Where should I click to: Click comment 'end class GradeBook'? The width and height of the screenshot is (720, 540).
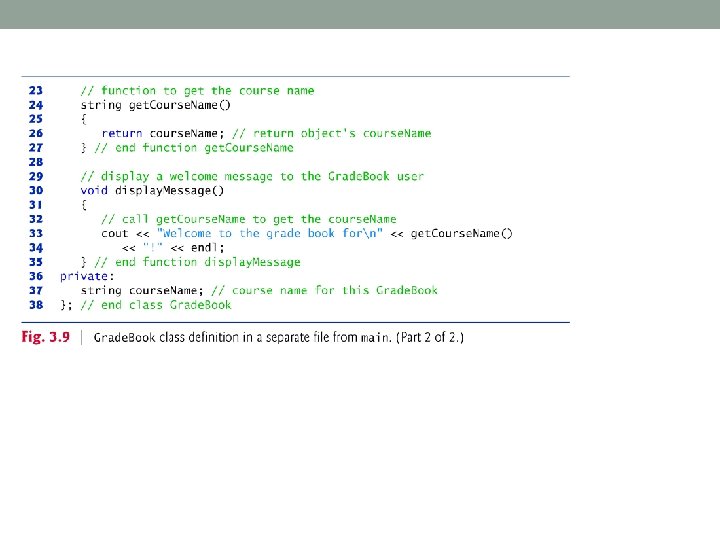pyautogui.click(x=156, y=305)
